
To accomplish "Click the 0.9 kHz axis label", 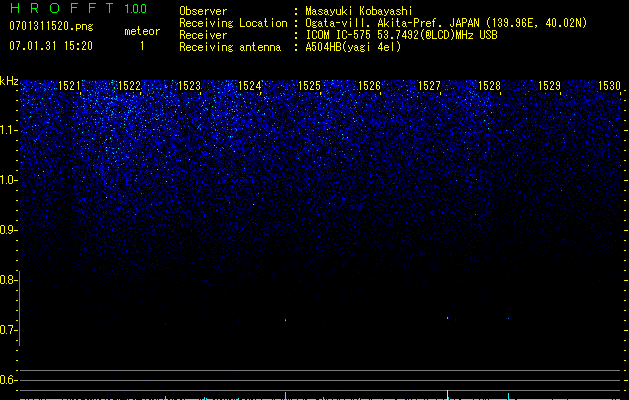I will (x=8, y=230).
